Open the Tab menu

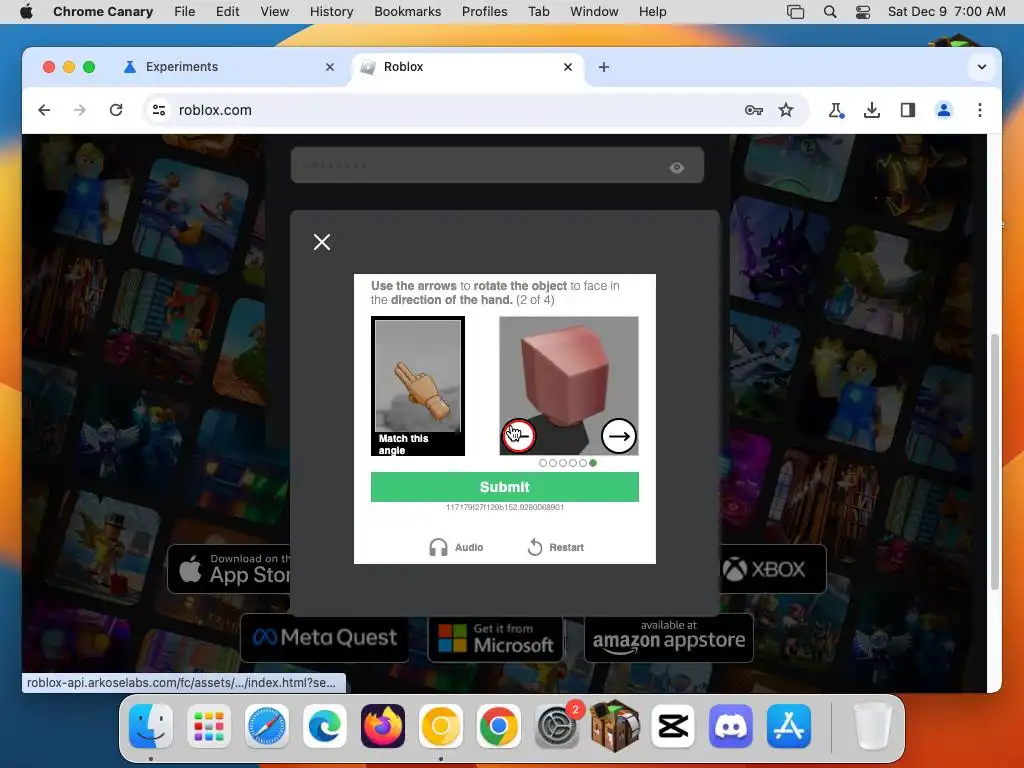(539, 11)
